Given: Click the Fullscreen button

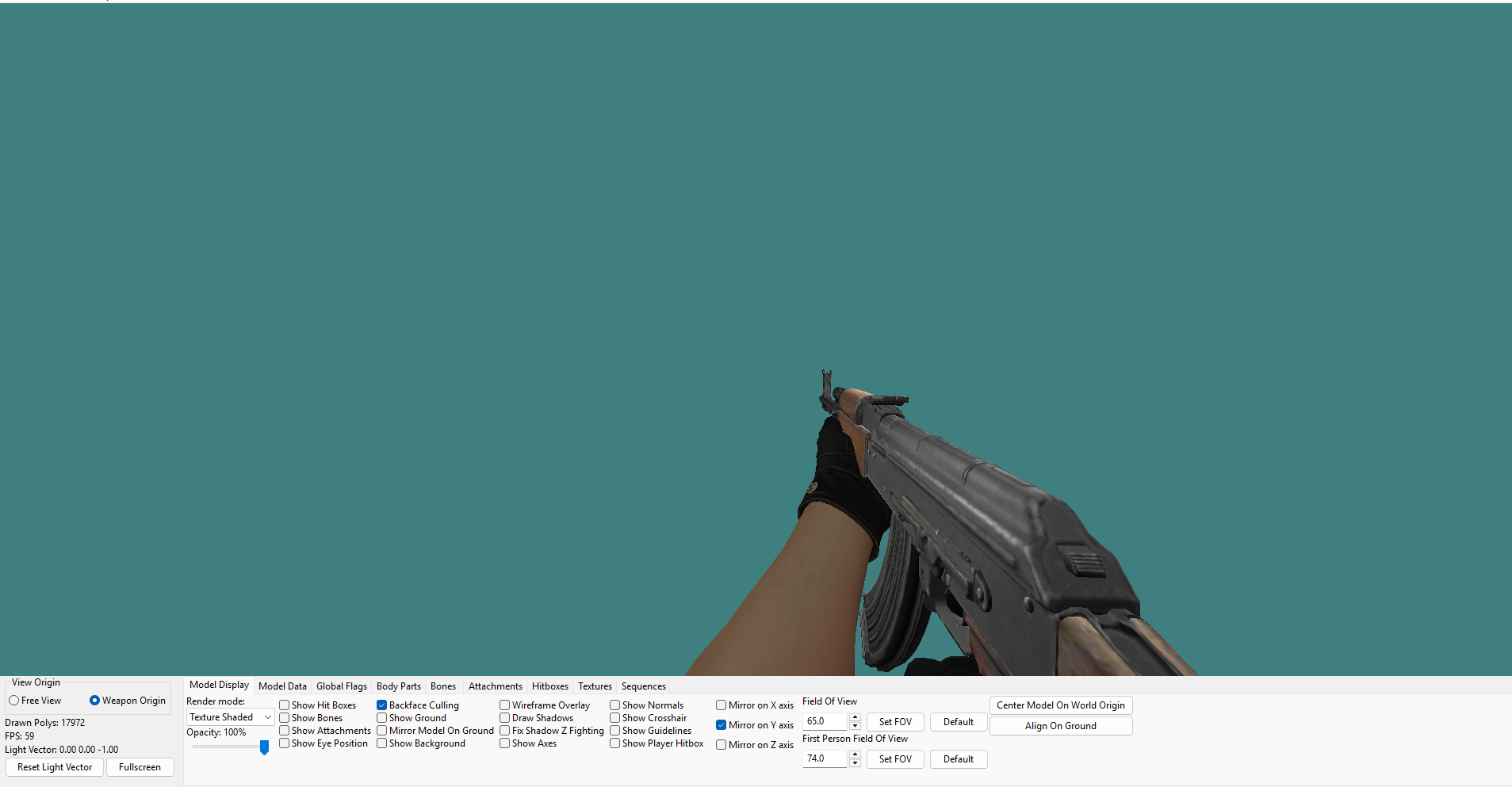Looking at the screenshot, I should tap(140, 767).
